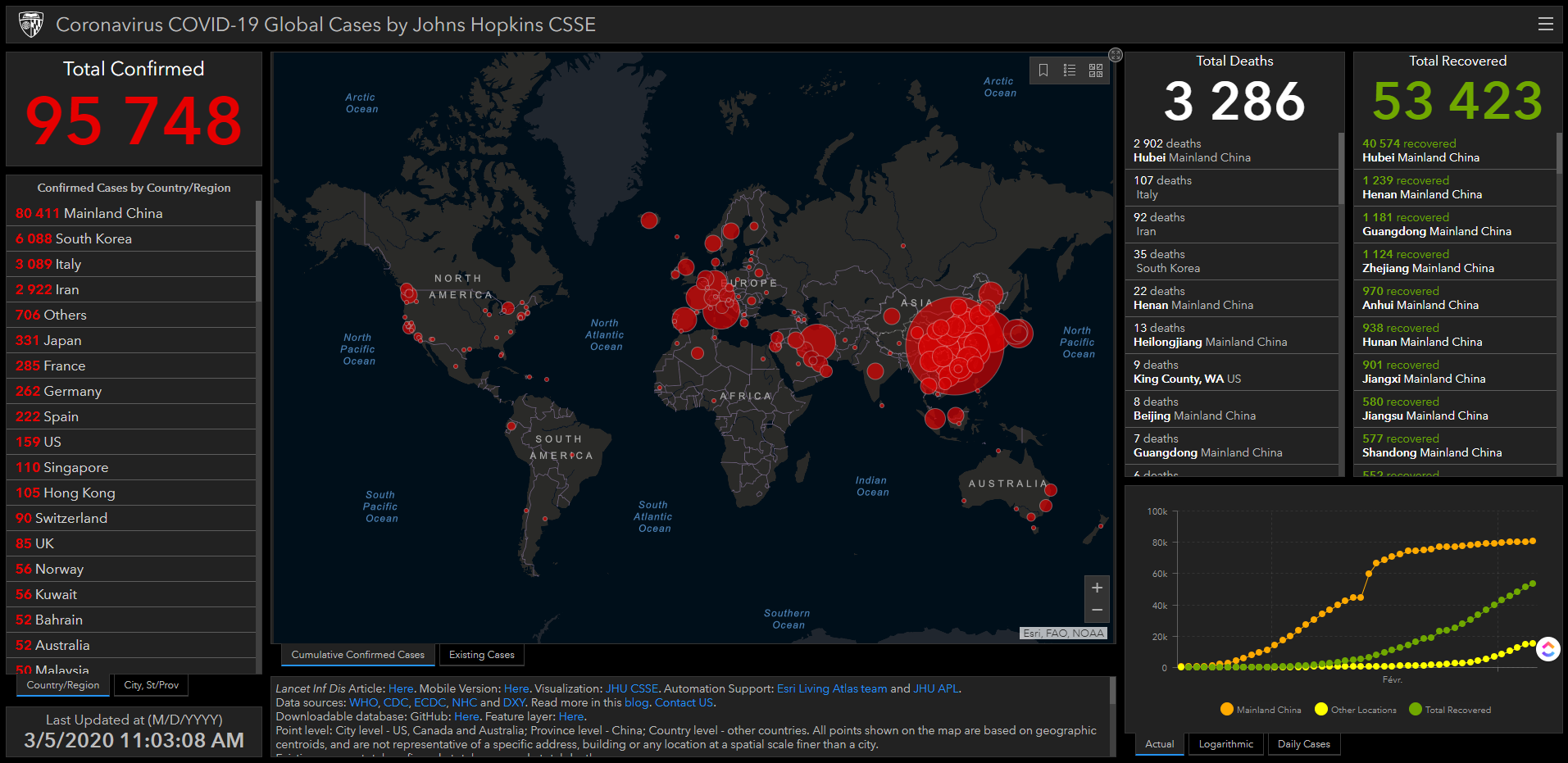The height and width of the screenshot is (763, 1568).
Task: Switch to the City, St/Prov tab
Action: (151, 685)
